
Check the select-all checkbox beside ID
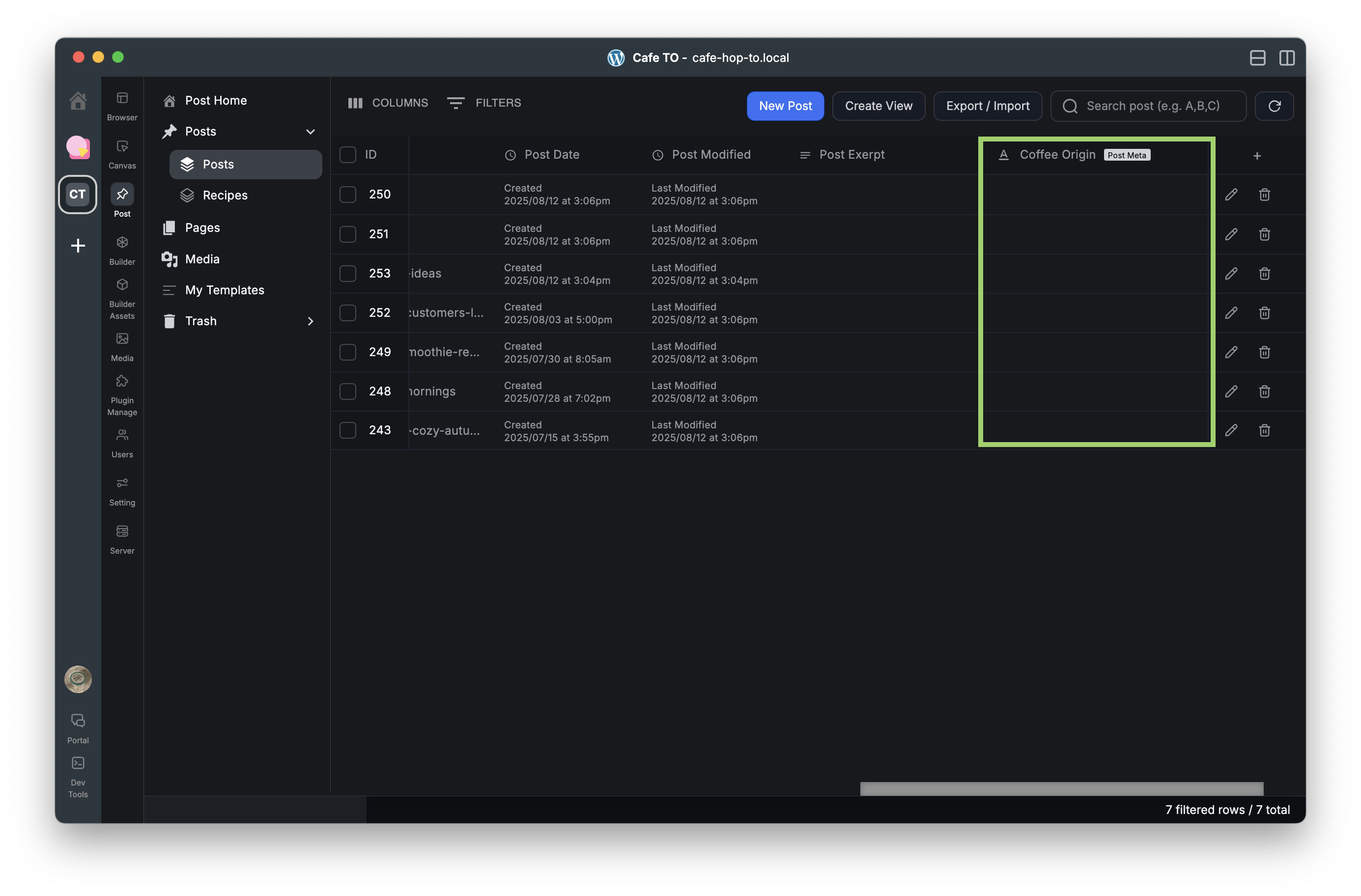coord(348,154)
